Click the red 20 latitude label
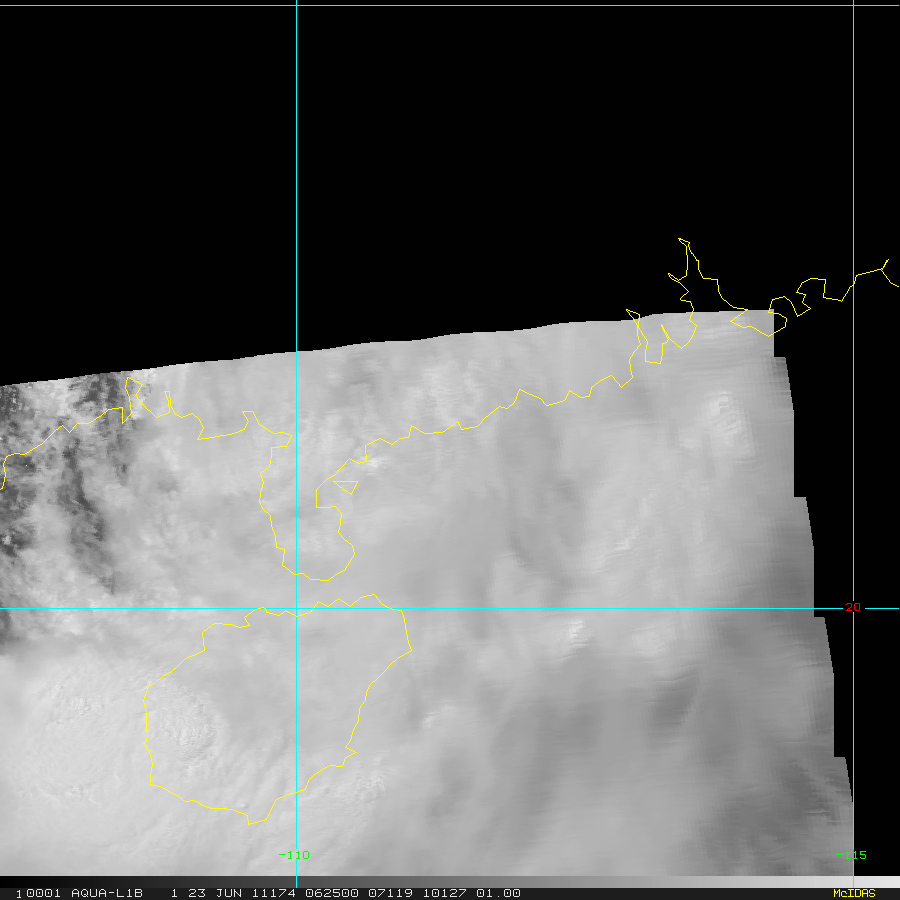Image resolution: width=900 pixels, height=900 pixels. point(853,607)
